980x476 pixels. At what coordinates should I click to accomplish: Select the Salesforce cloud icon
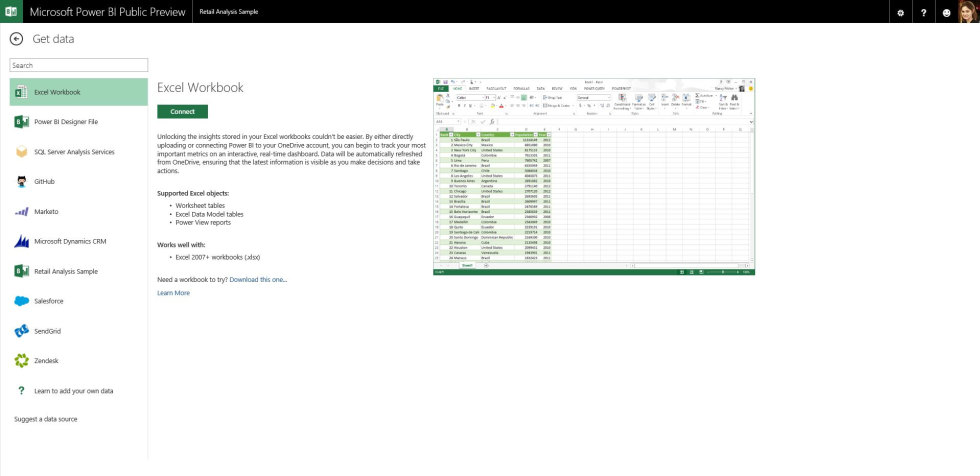[22, 301]
